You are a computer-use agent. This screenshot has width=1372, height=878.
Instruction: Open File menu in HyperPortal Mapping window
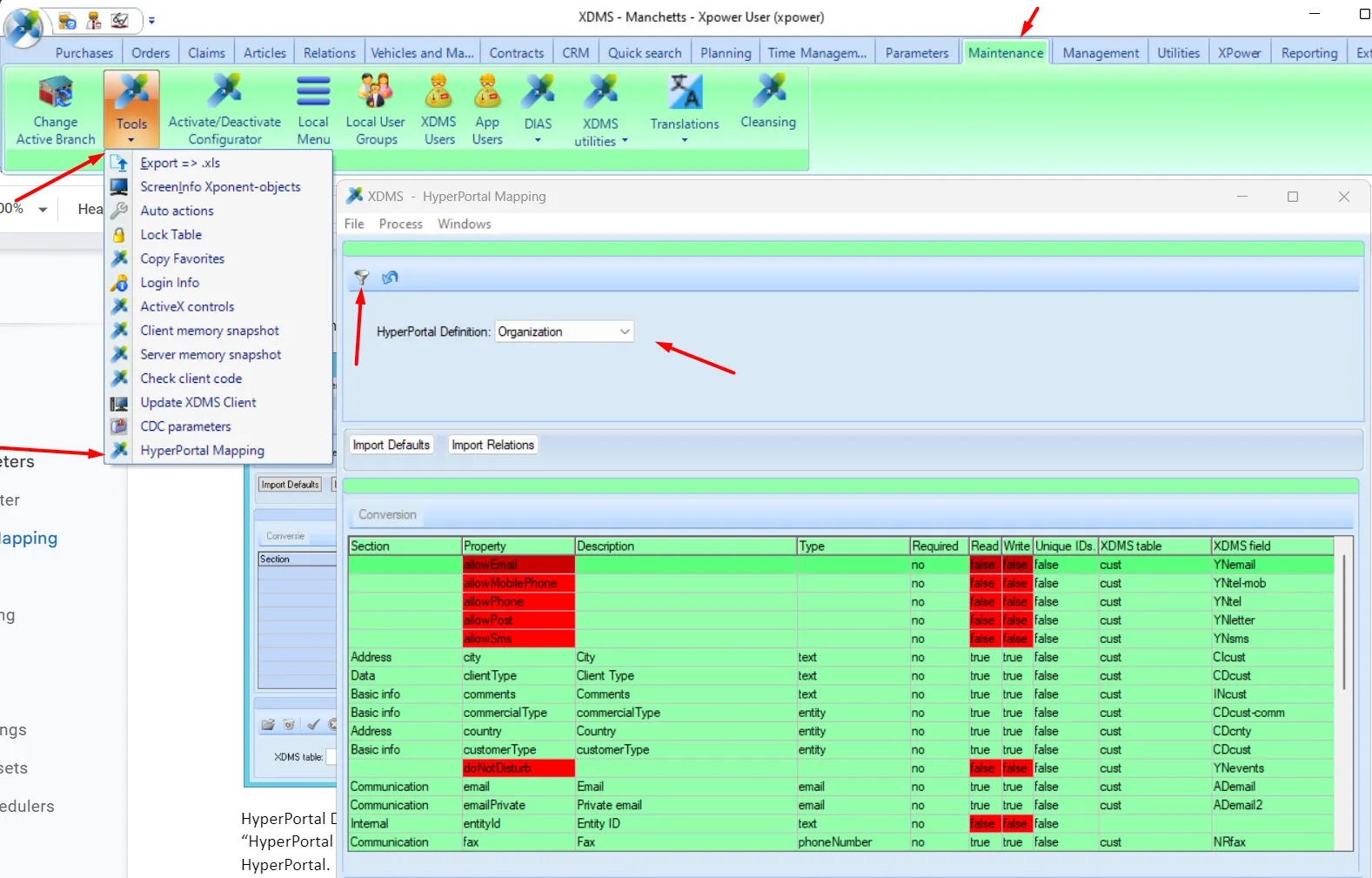354,224
